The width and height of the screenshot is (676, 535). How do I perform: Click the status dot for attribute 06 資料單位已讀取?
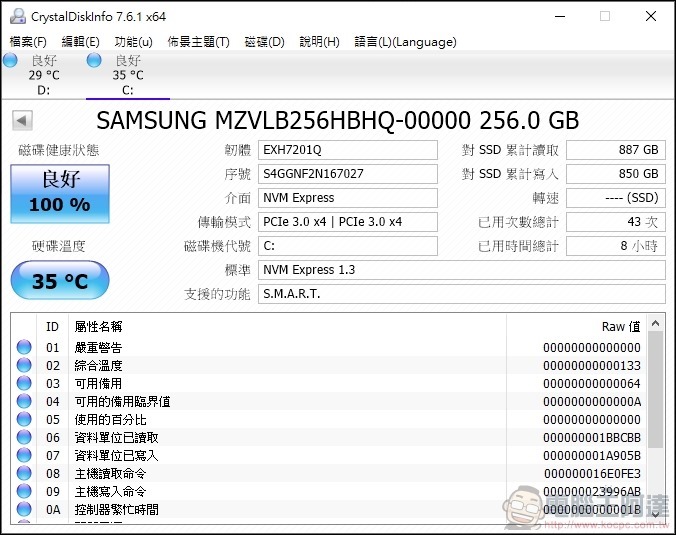[24, 437]
